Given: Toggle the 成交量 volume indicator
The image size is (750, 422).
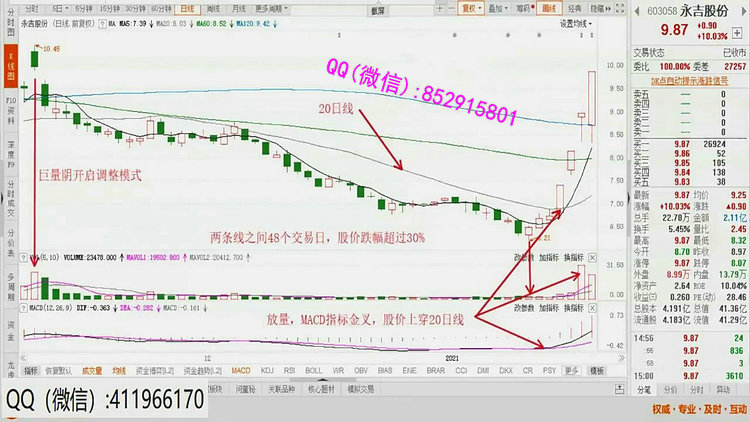Looking at the screenshot, I should pyautogui.click(x=93, y=370).
